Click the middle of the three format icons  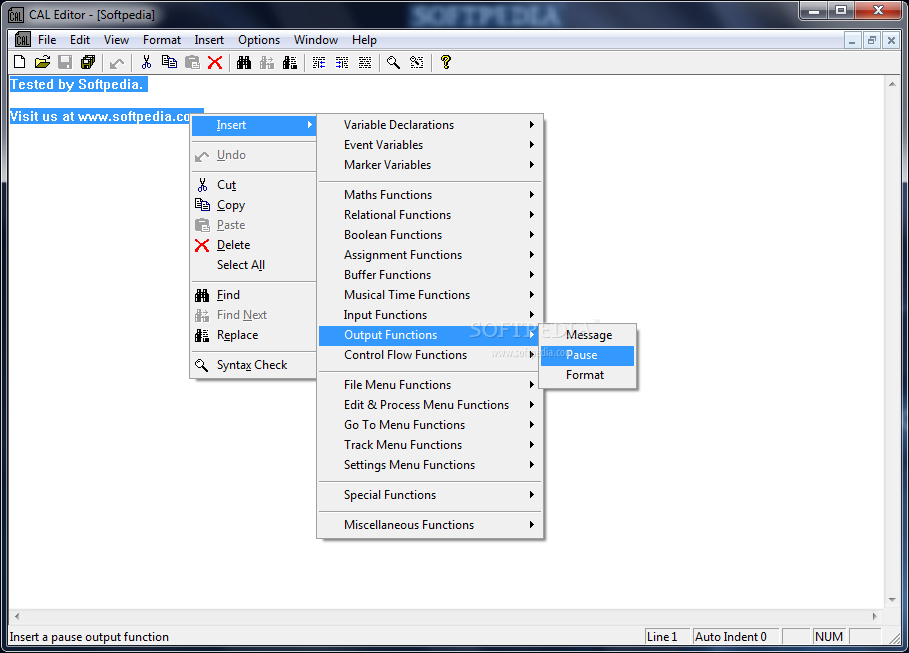tap(342, 62)
